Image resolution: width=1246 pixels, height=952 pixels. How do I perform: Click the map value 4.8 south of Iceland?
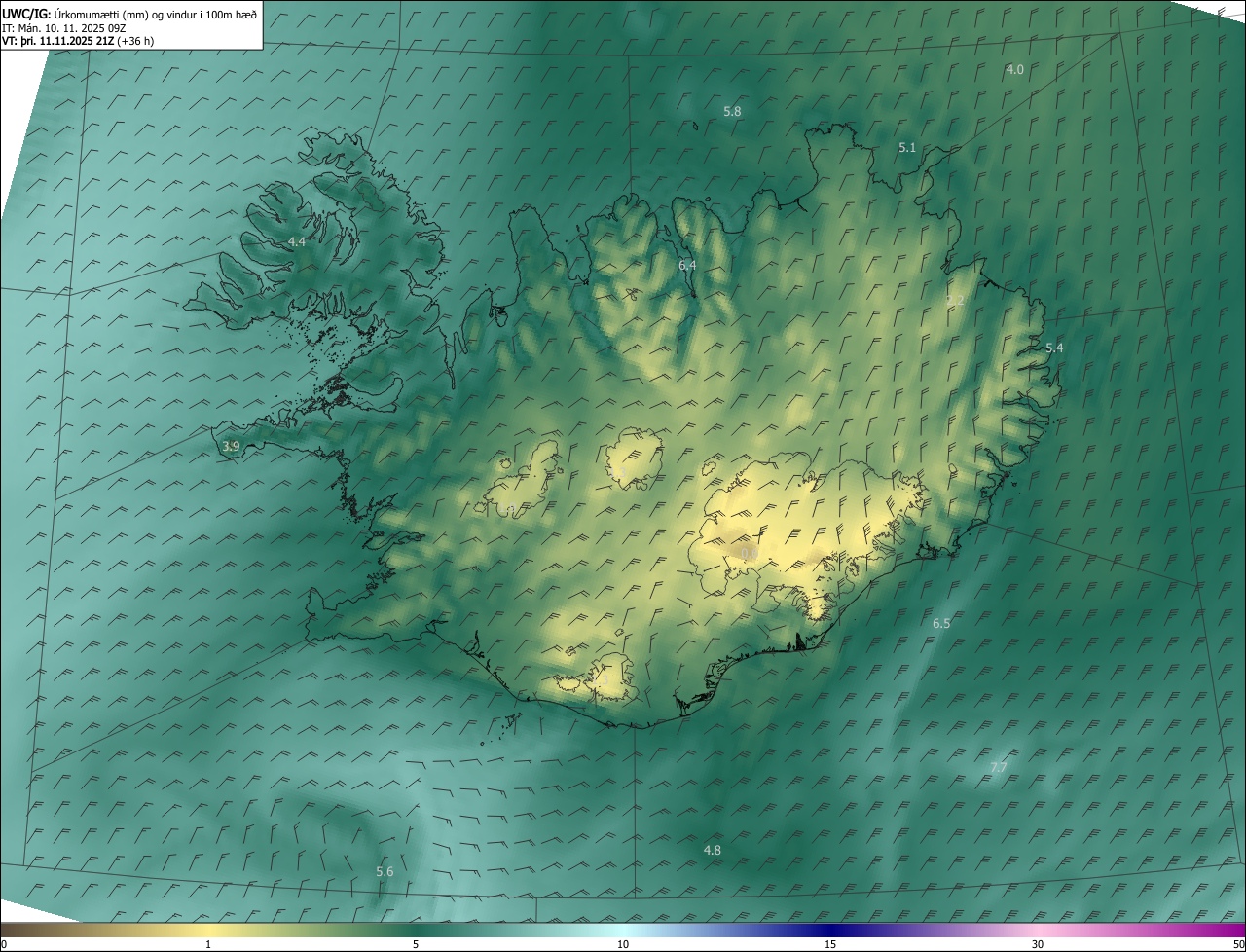point(713,851)
